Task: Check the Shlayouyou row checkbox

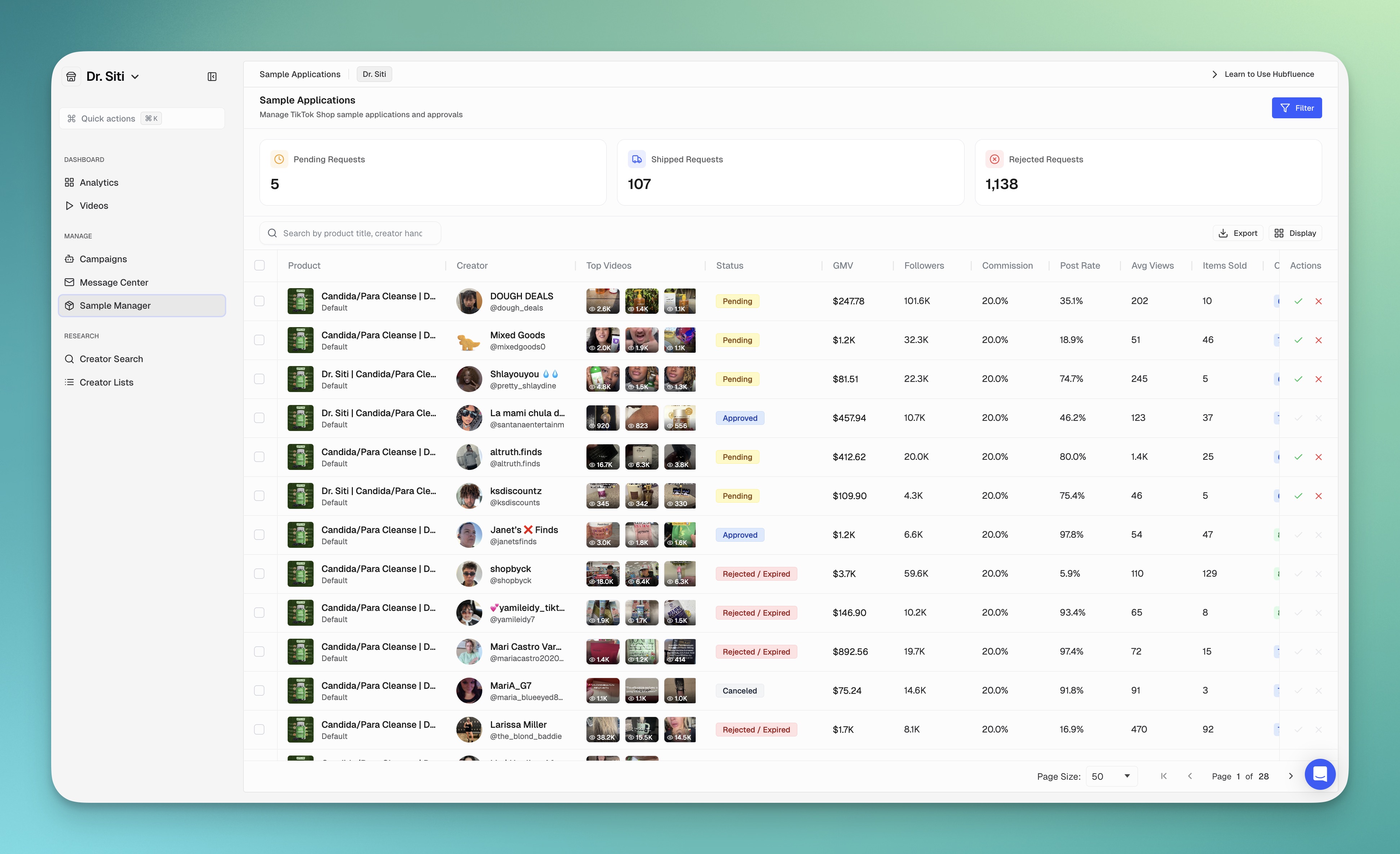Action: 260,379
